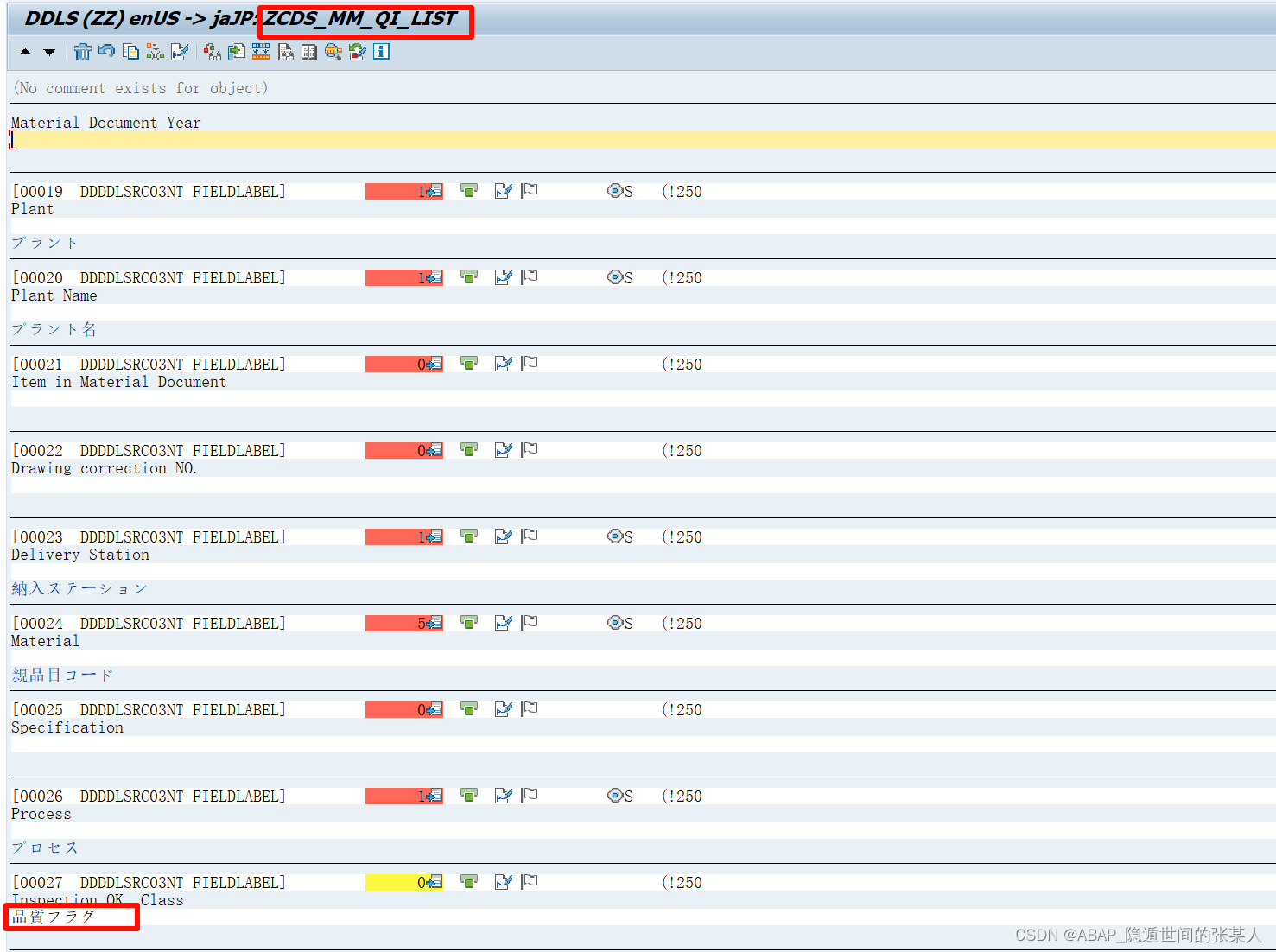Click the toolbar document with pen icon
Image resolution: width=1276 pixels, height=952 pixels.
180,52
